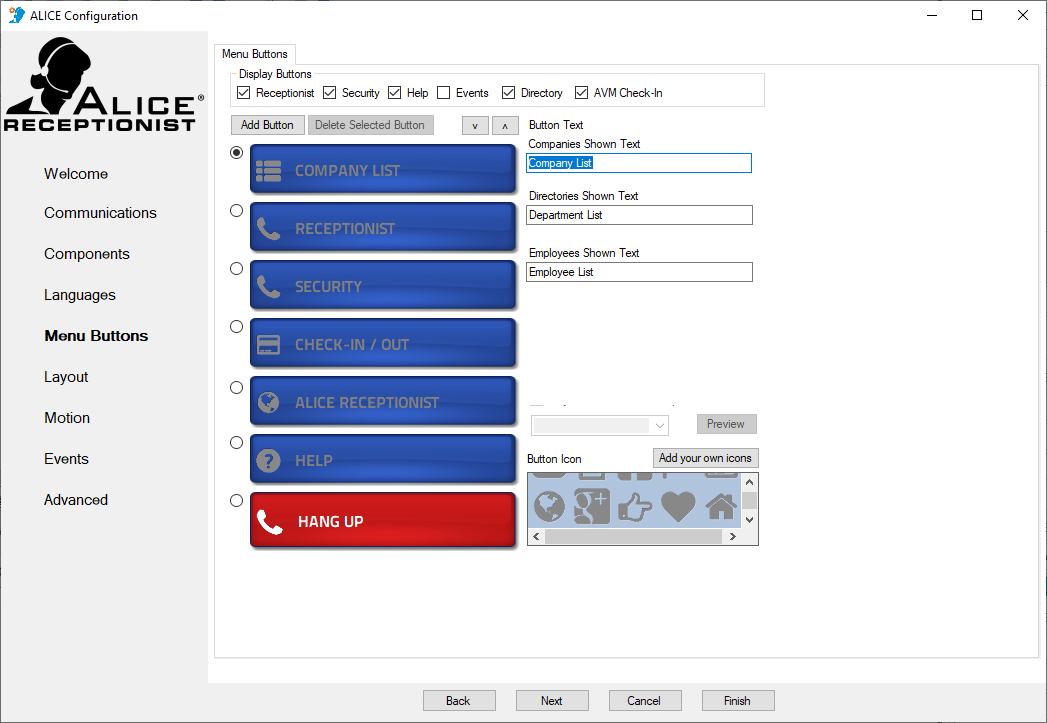This screenshot has height=723, width=1047.
Task: Click the Next button
Action: tap(552, 701)
